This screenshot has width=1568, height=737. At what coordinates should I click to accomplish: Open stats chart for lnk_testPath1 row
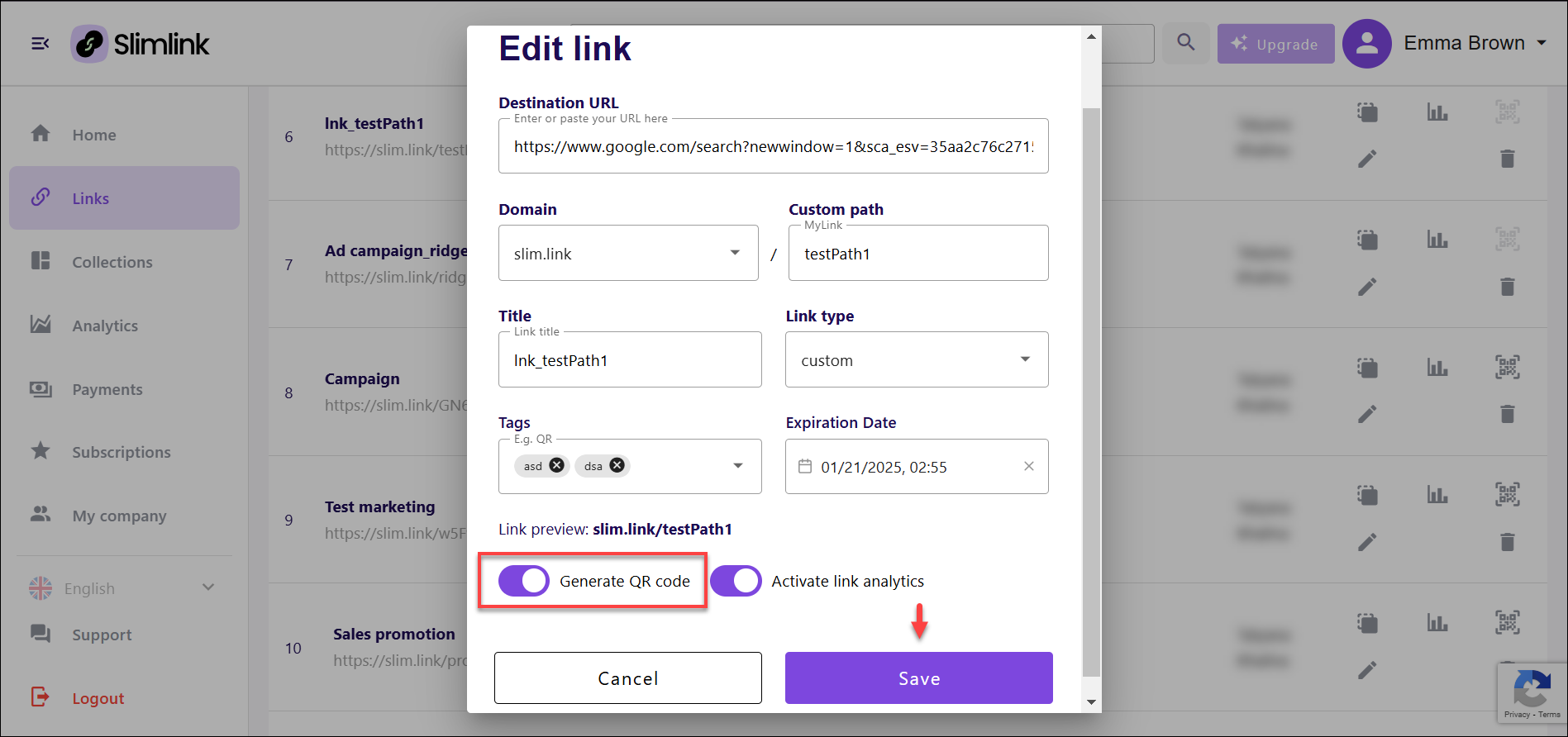[1437, 112]
